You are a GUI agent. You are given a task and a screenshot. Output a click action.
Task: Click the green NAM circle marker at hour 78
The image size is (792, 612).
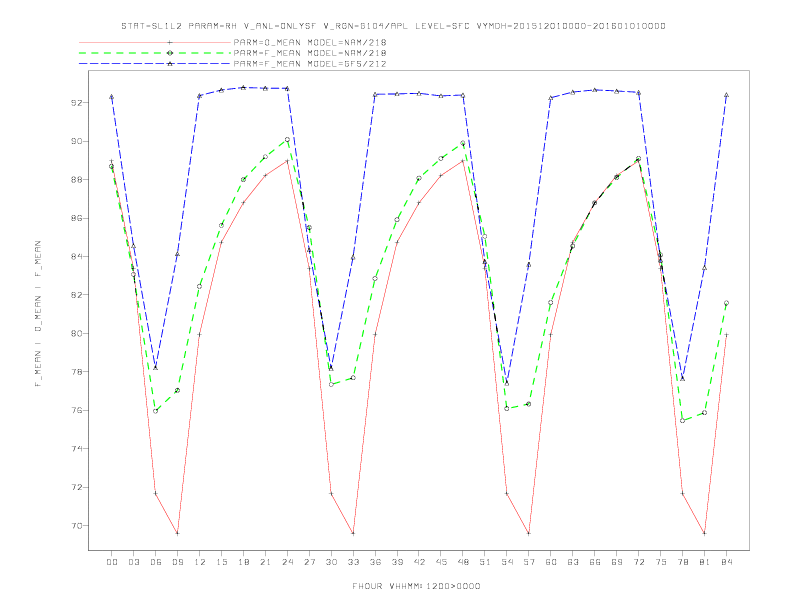[682, 421]
